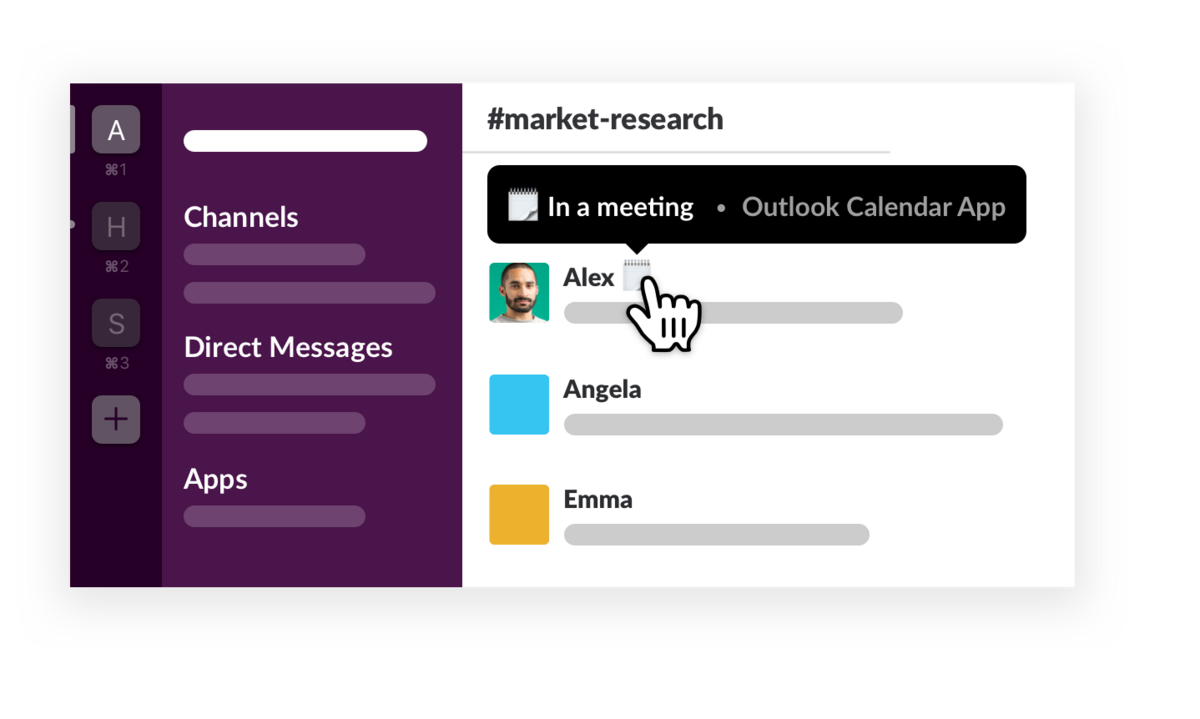The width and height of the screenshot is (1200, 719).
Task: Open the first direct message conversation
Action: click(x=309, y=384)
